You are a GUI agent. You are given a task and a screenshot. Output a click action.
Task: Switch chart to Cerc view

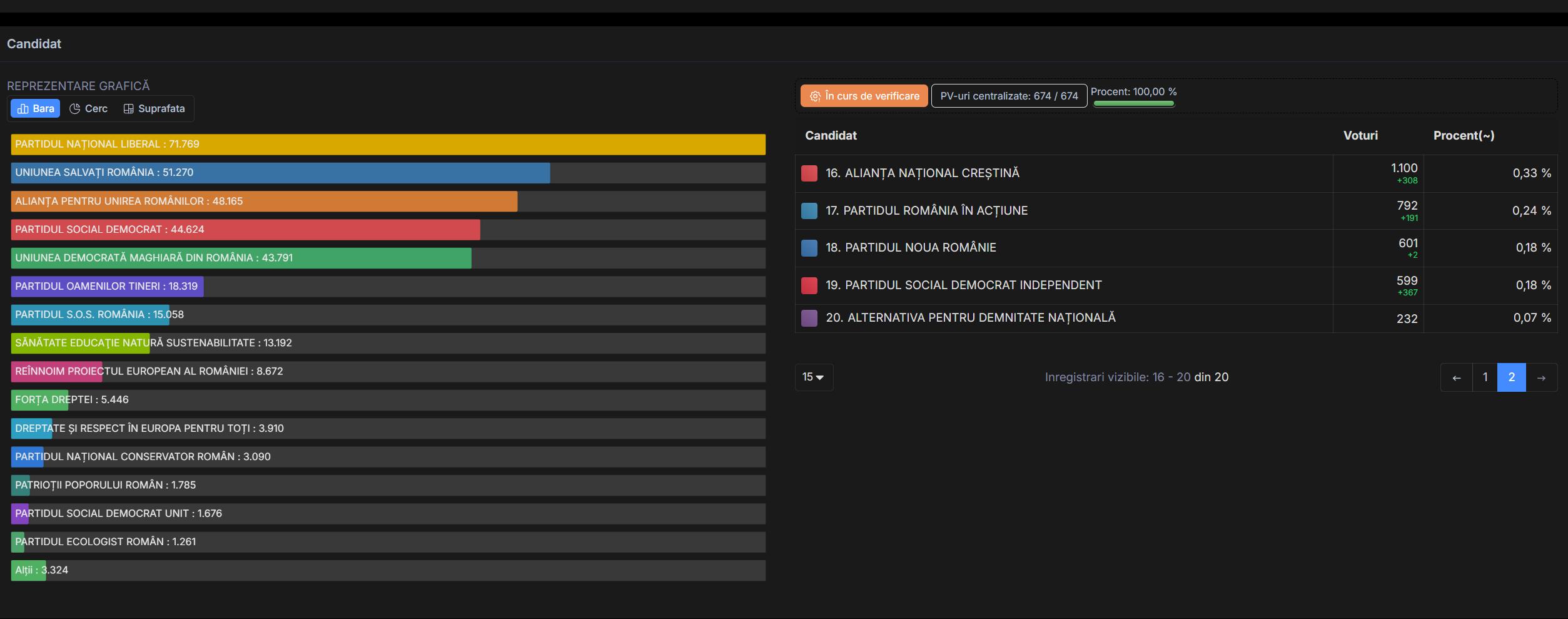[88, 109]
